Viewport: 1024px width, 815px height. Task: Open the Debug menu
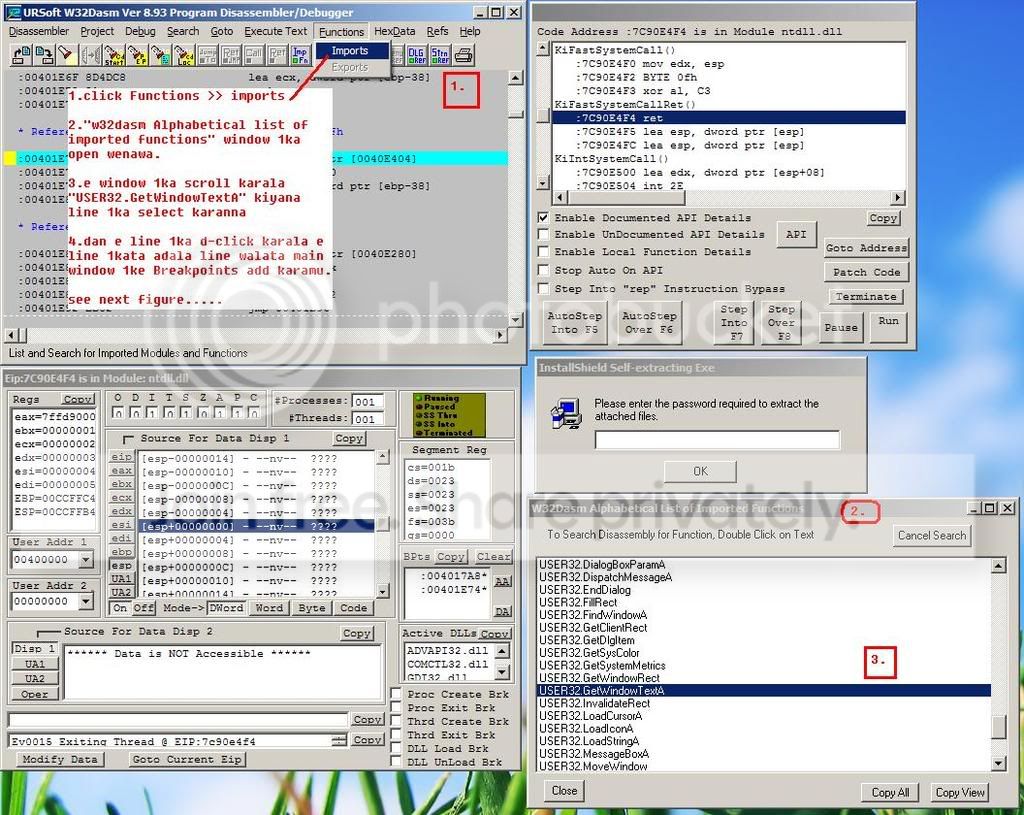tap(140, 31)
